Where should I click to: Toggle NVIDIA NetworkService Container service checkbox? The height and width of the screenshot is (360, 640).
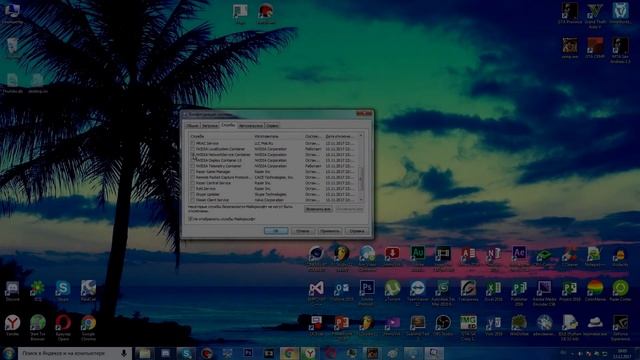click(x=193, y=155)
